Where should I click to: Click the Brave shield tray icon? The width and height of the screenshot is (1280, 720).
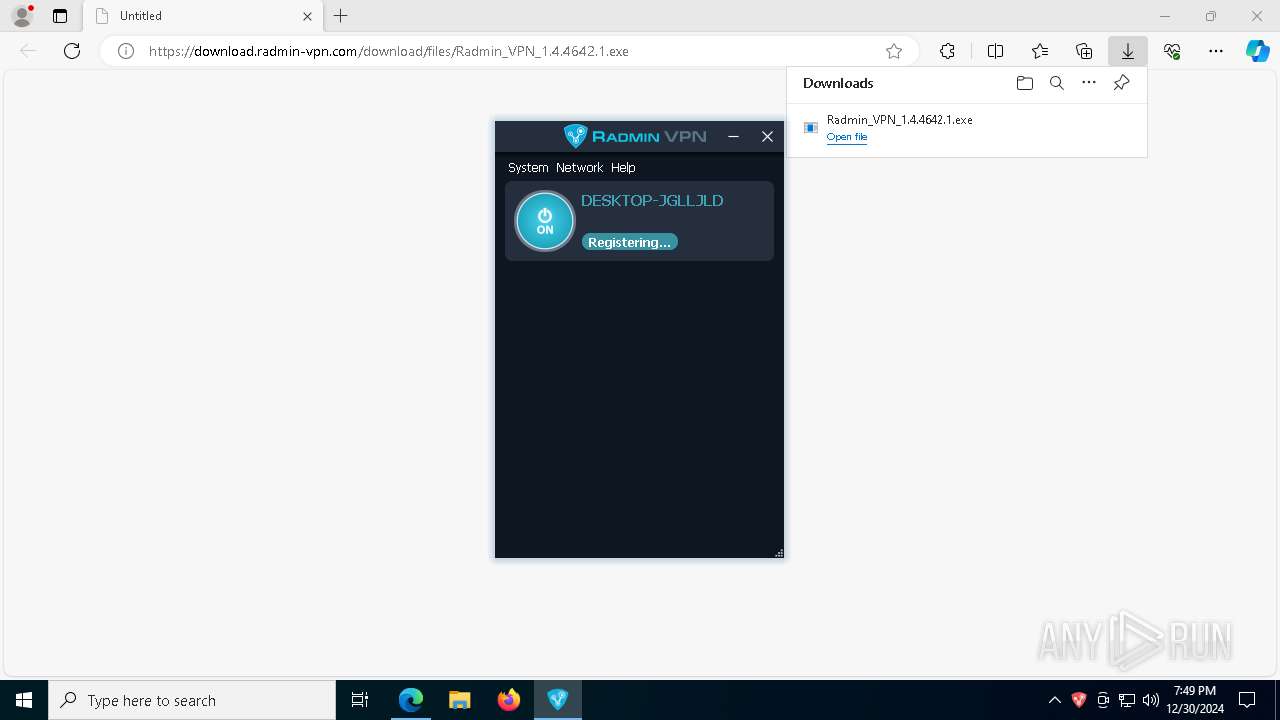click(x=1078, y=700)
